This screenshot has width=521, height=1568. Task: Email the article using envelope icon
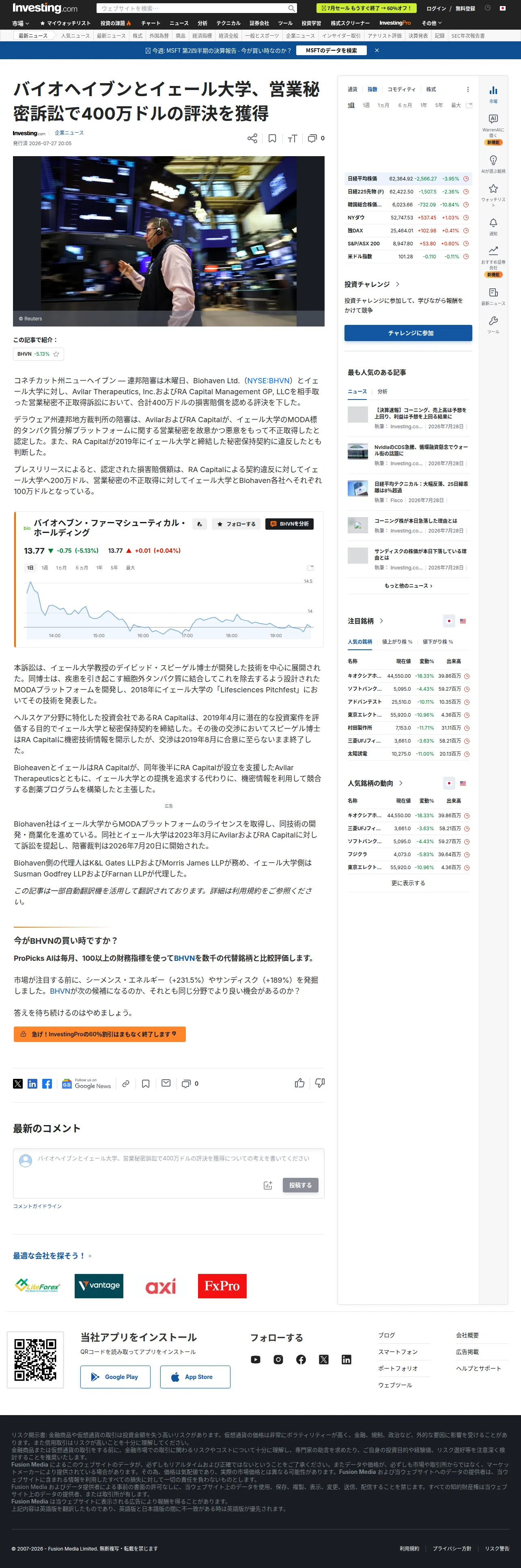(166, 1083)
